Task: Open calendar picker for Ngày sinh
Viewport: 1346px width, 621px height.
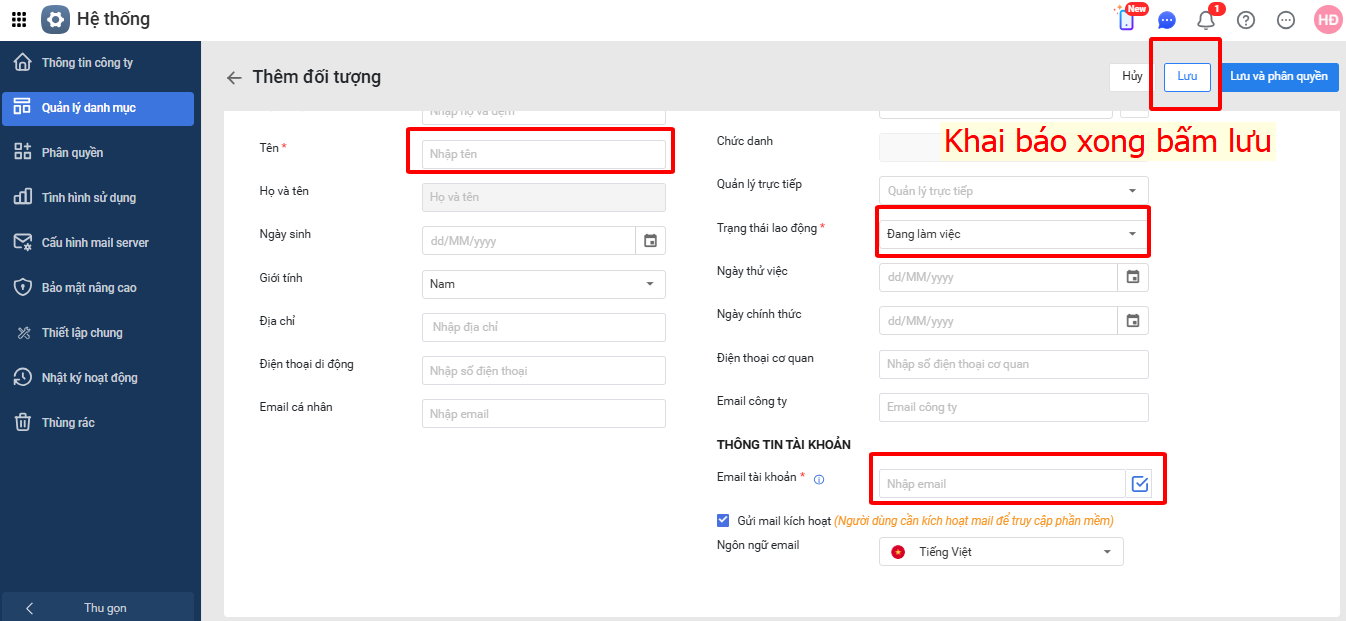Action: (x=651, y=241)
